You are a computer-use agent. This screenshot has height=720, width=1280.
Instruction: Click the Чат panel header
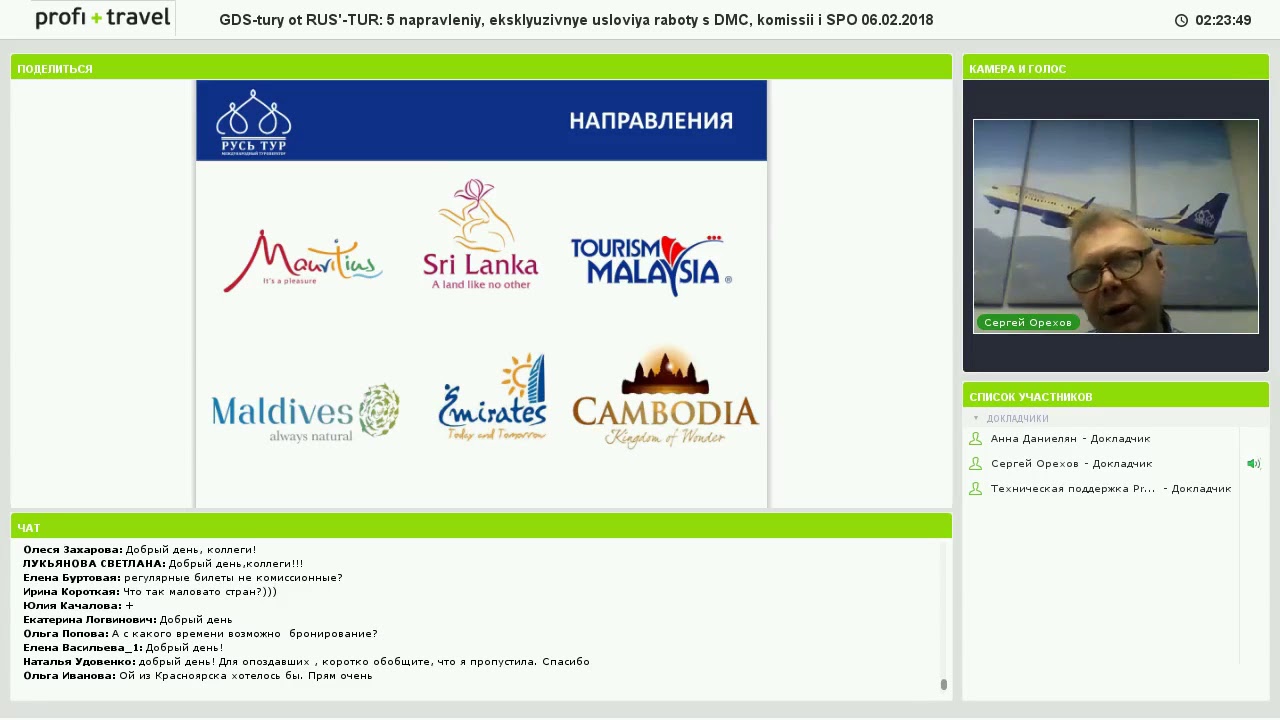tap(481, 527)
